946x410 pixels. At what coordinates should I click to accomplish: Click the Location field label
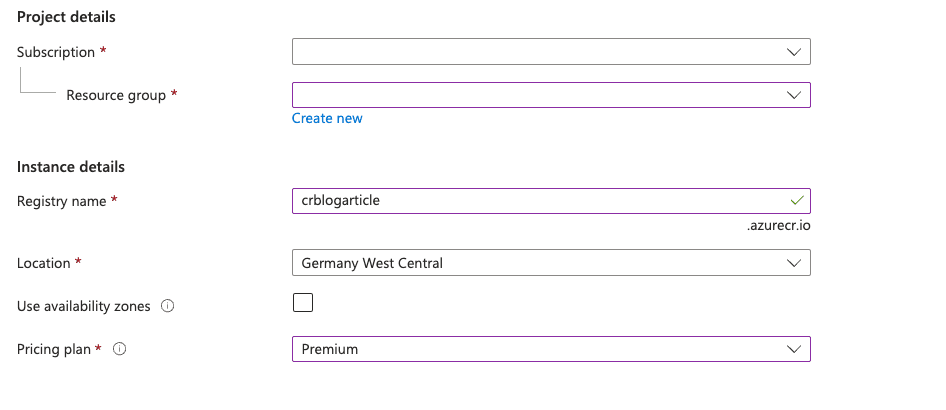(43, 263)
